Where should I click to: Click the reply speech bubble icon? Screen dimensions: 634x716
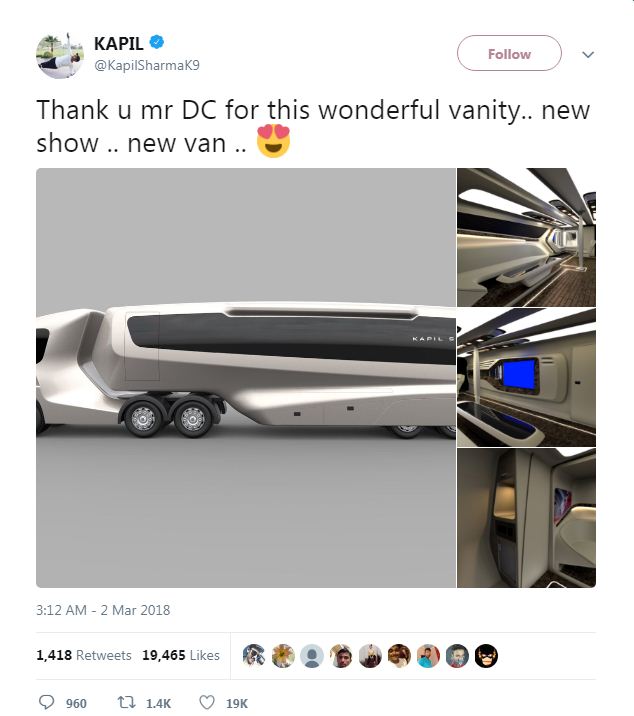[x=46, y=702]
